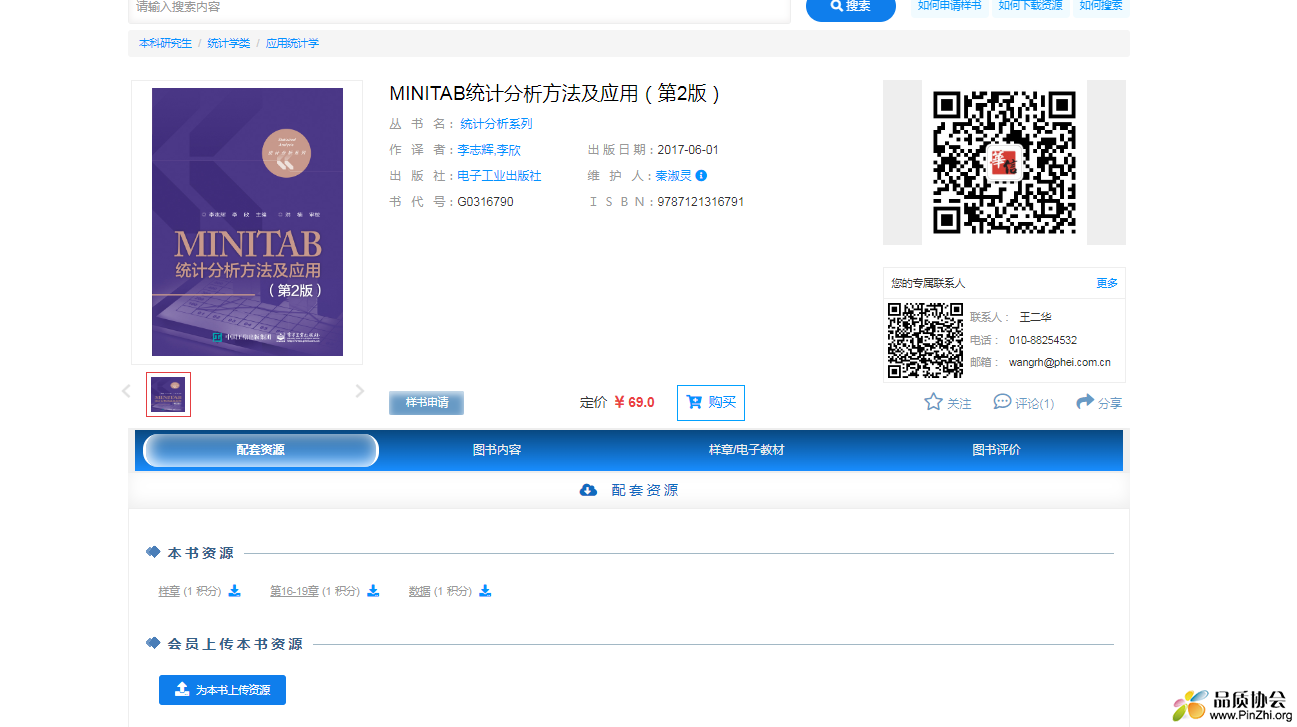Click the phone number 010-88254532
The width and height of the screenshot is (1297, 727).
tap(1043, 340)
